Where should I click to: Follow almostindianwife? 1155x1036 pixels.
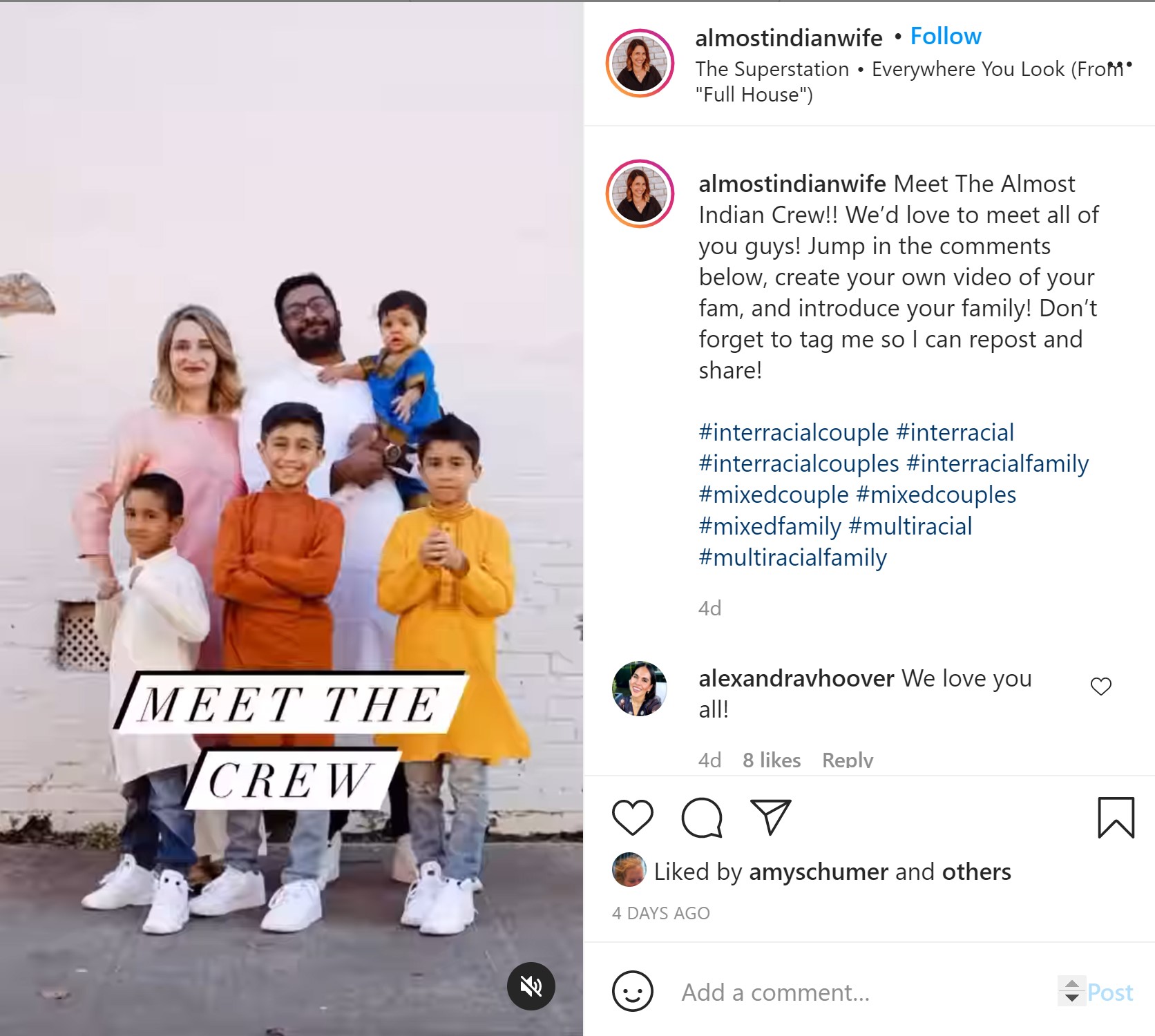click(x=946, y=36)
